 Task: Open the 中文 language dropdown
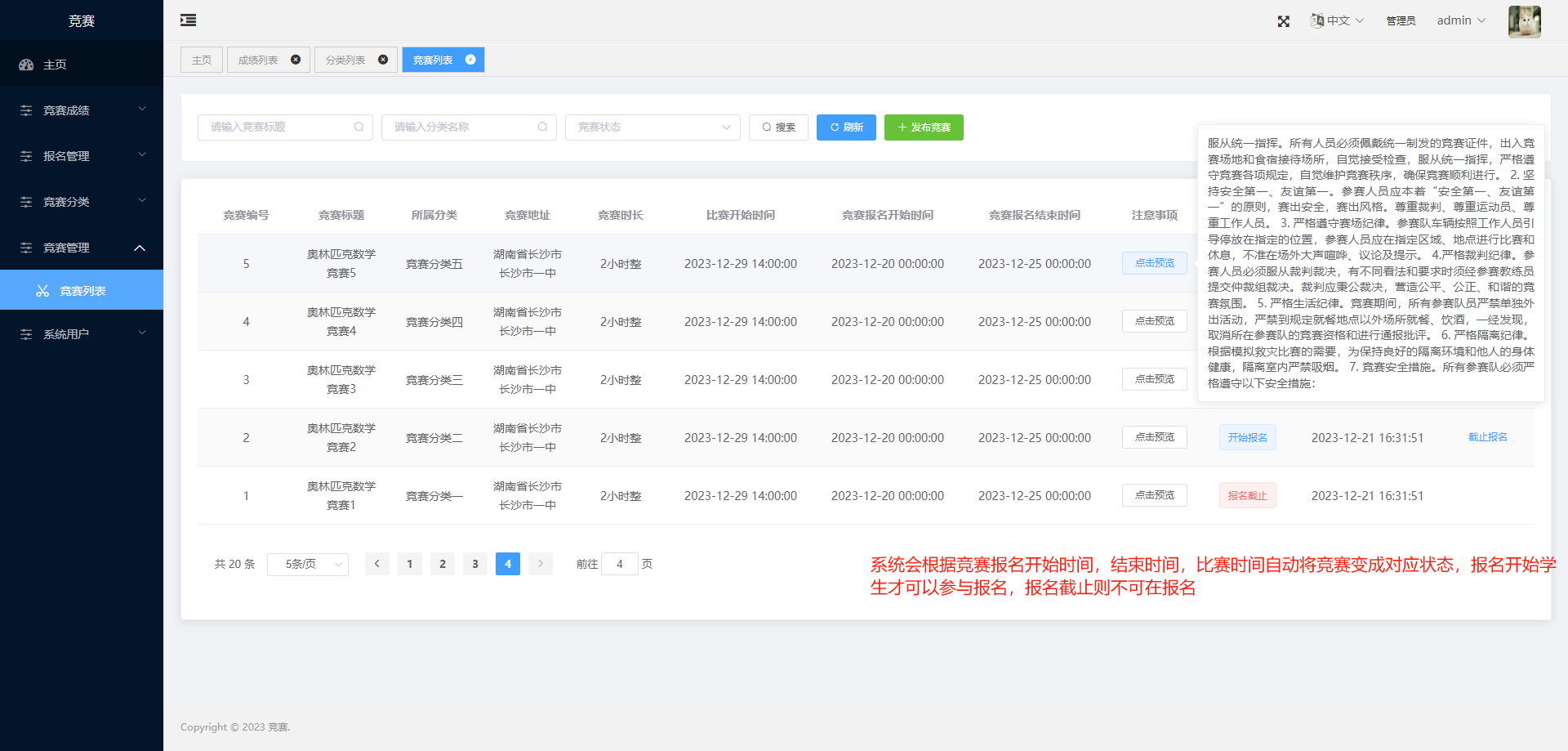[x=1337, y=20]
